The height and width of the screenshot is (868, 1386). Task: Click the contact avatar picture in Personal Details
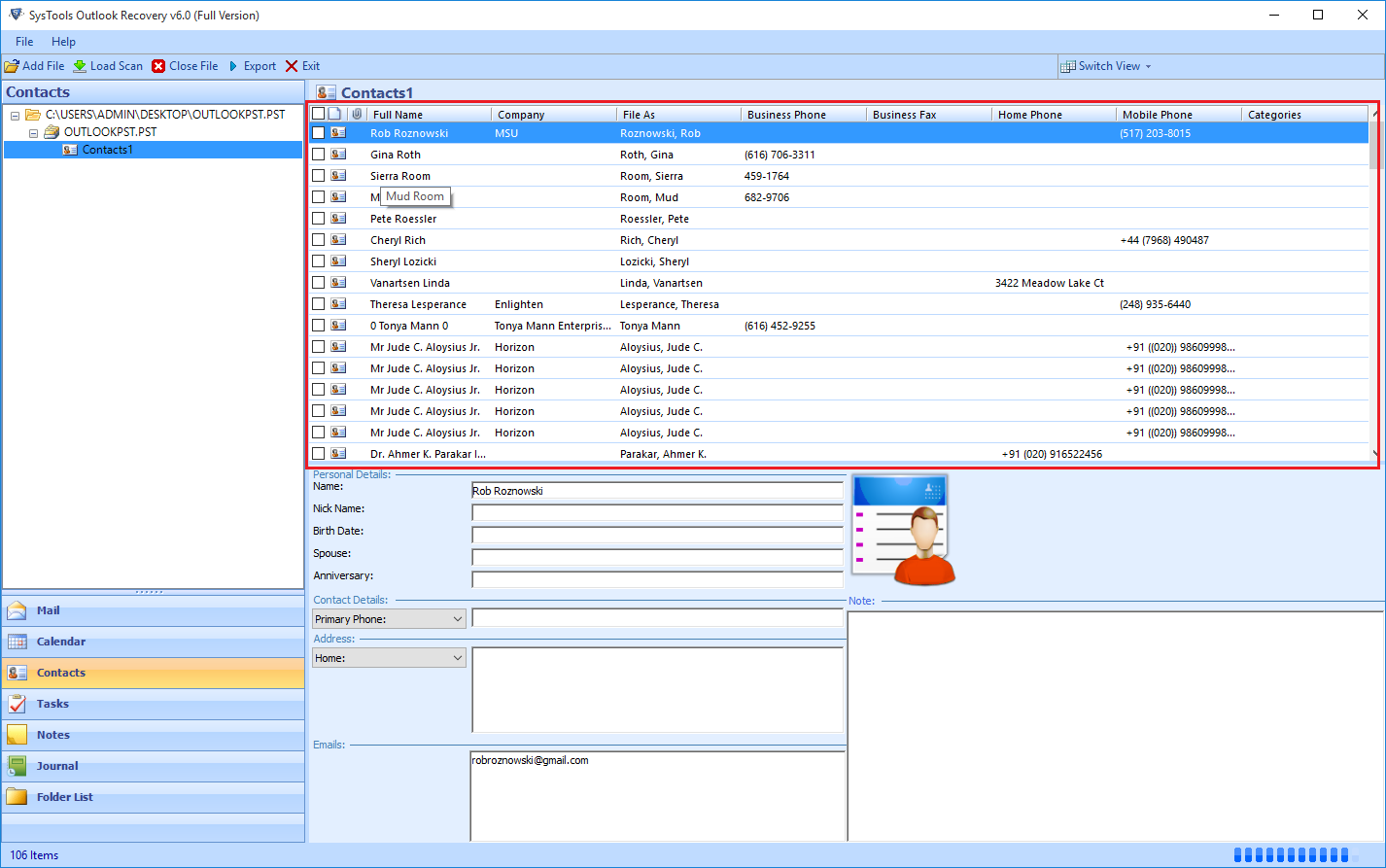pyautogui.click(x=904, y=531)
